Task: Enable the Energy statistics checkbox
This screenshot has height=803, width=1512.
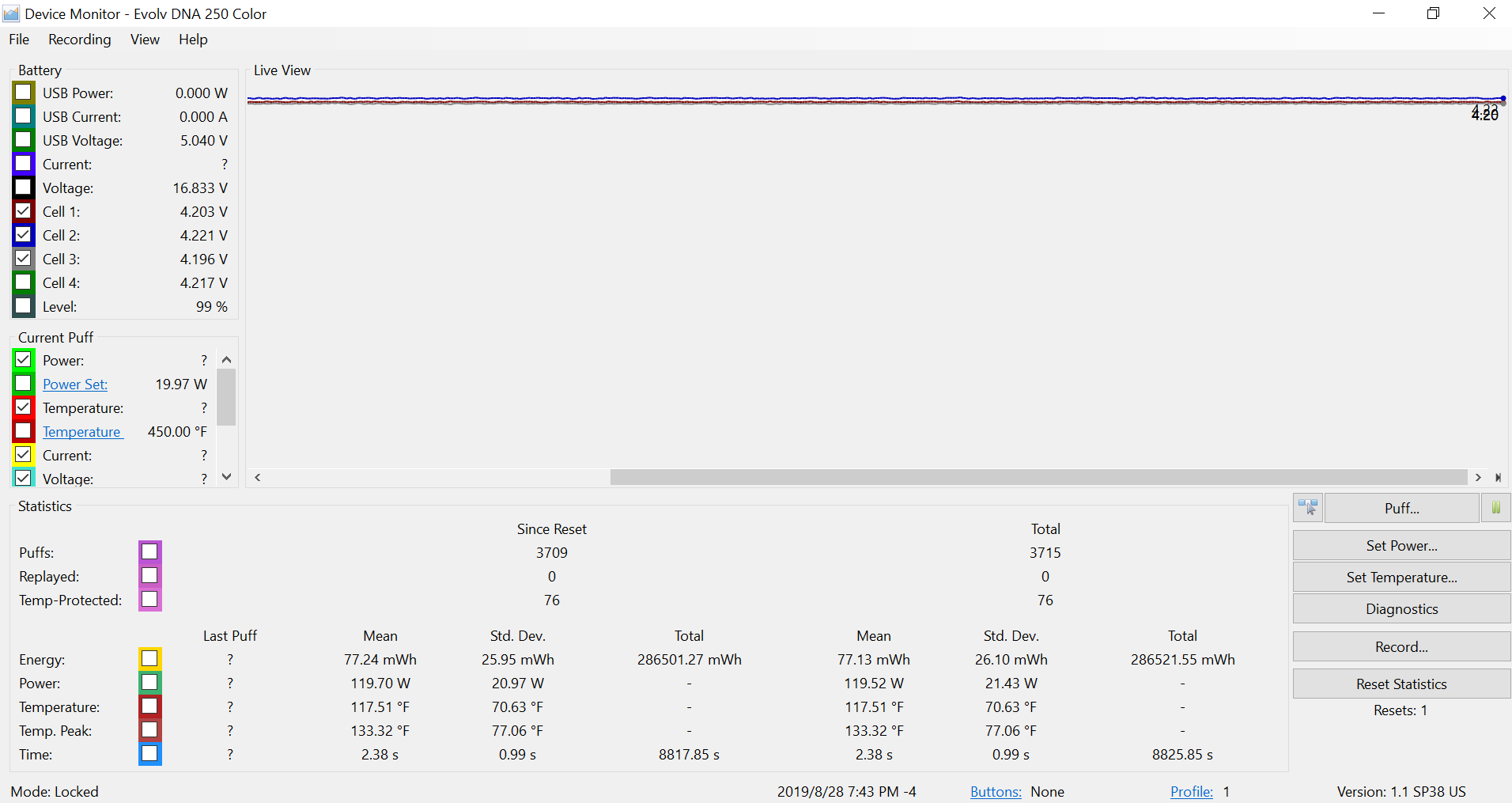Action: click(x=149, y=658)
